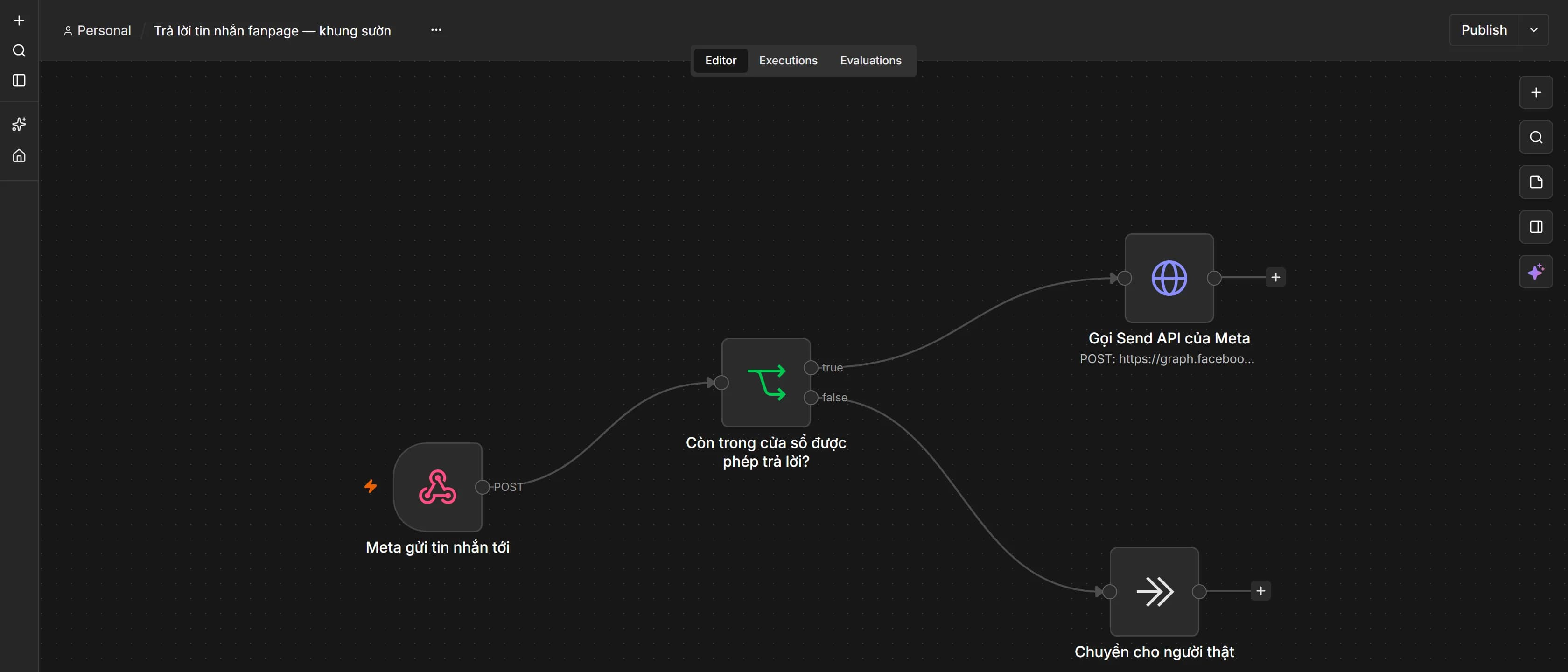Screen dimensions: 1568x672
Task: Add node after "Gọi Send API của Meta"
Action: (x=1275, y=278)
